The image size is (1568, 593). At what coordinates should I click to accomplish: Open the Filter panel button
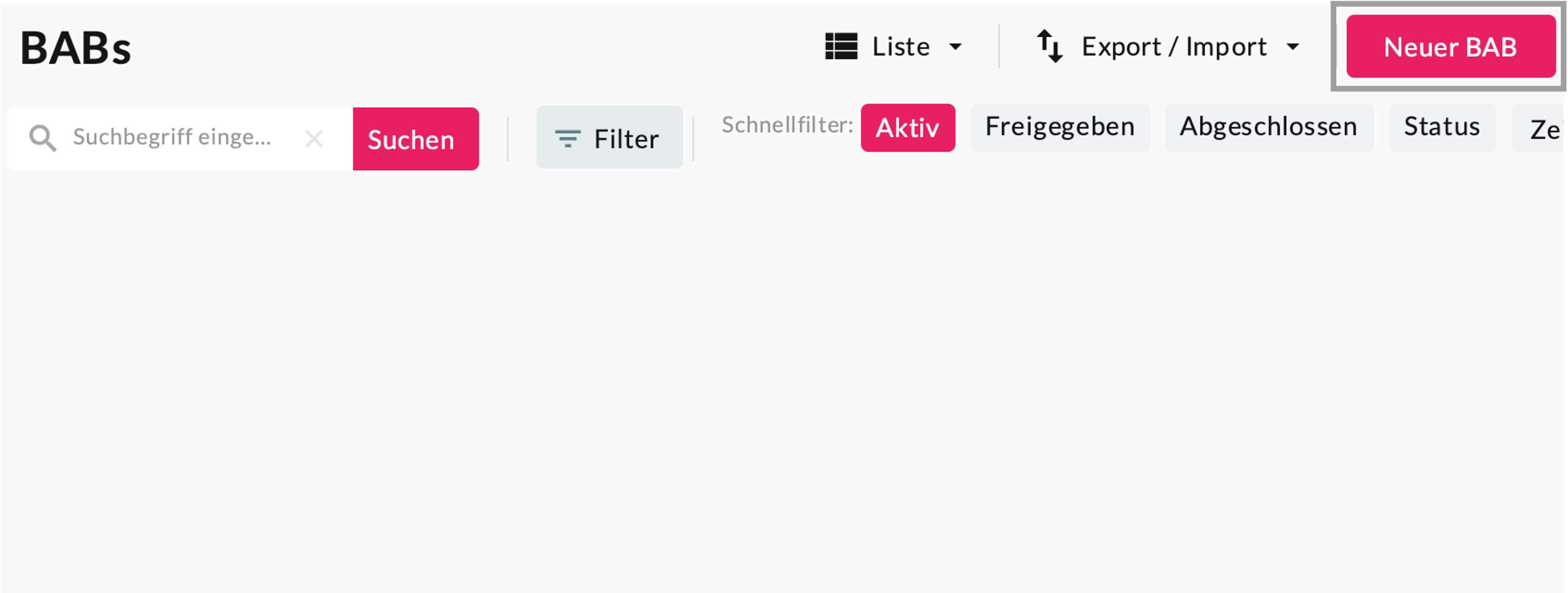click(609, 138)
